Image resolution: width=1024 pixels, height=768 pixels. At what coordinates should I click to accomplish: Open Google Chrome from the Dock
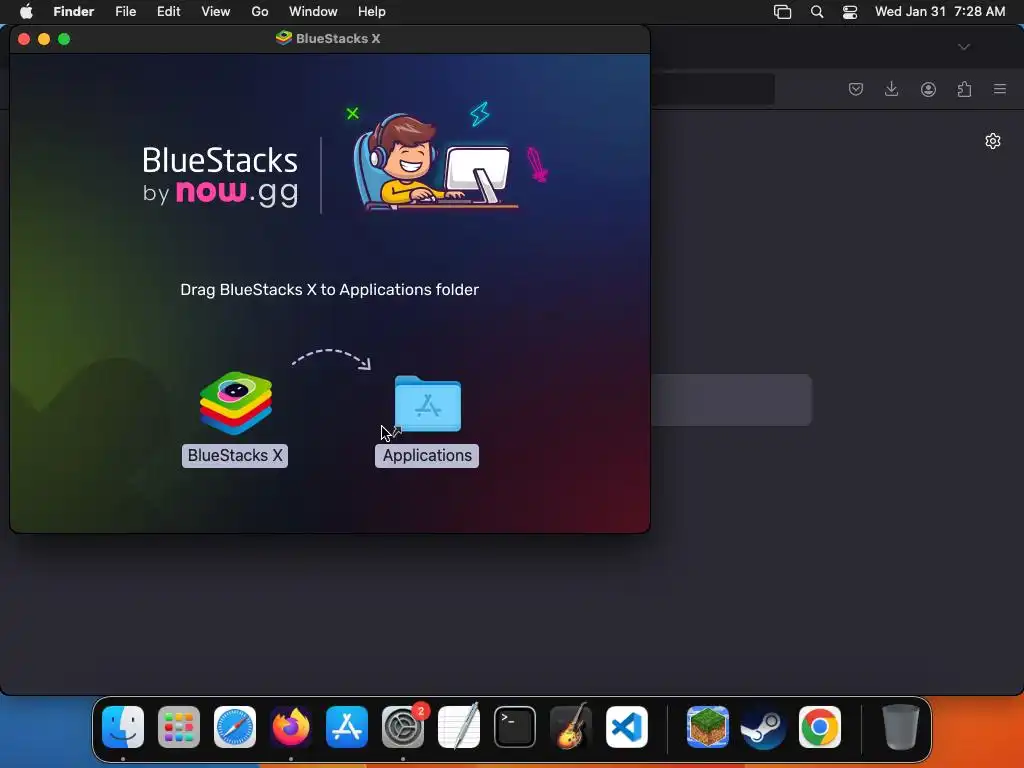820,727
